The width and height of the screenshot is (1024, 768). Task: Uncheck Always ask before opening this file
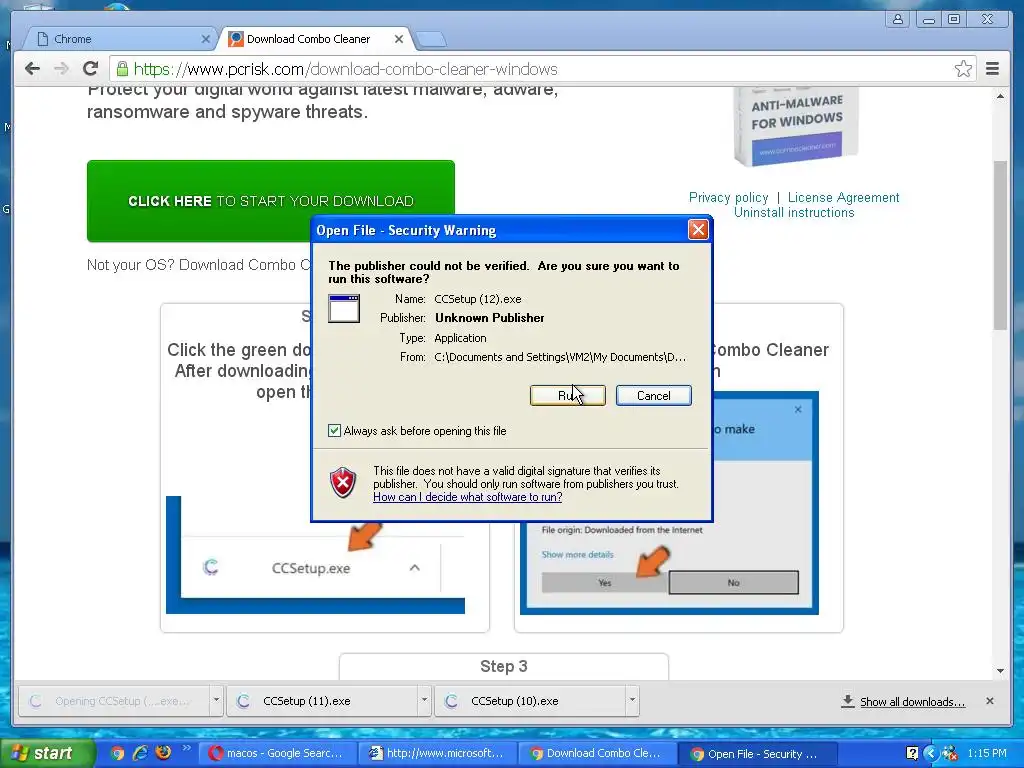coord(334,430)
